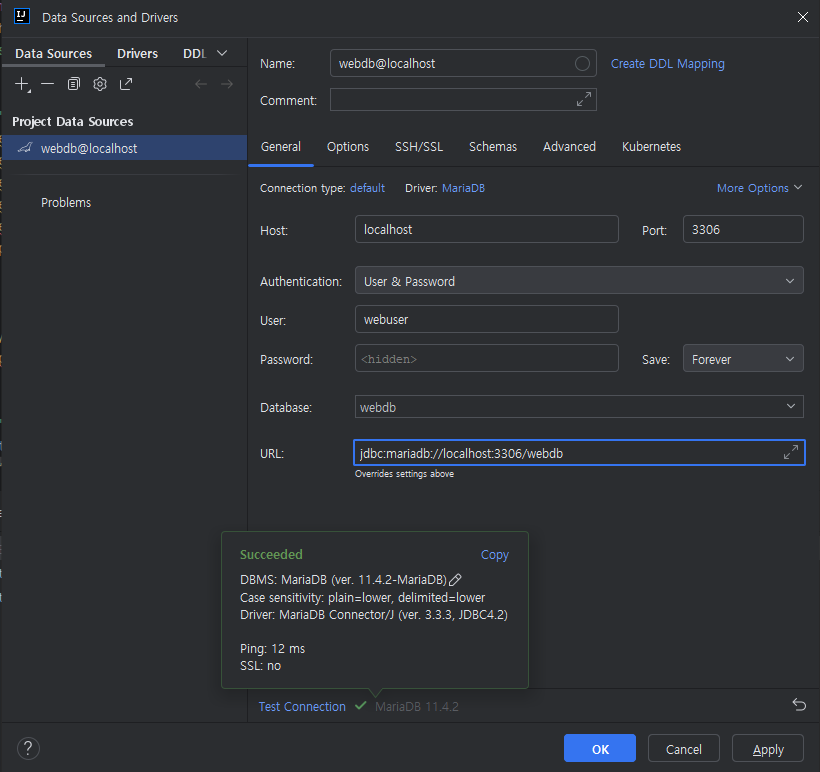Viewport: 820px width, 772px height.
Task: Navigate back with left arrow
Action: pos(201,84)
